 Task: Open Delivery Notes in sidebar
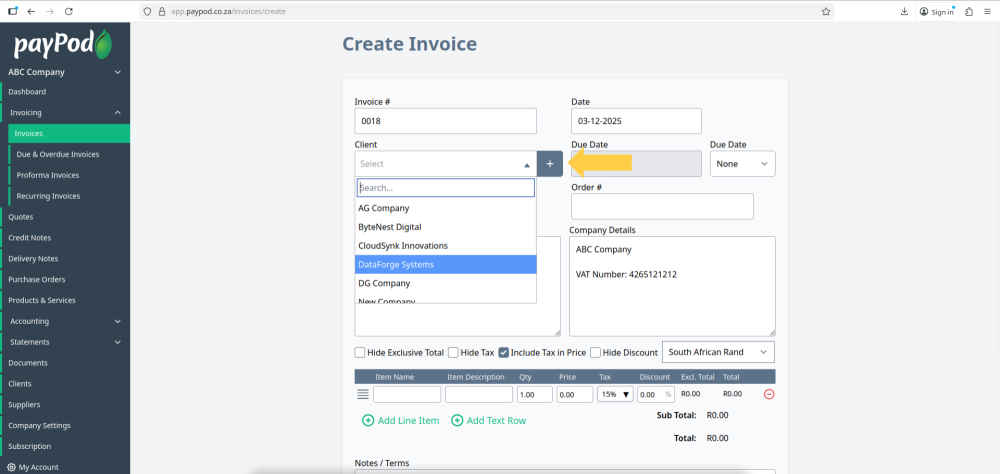click(65, 258)
